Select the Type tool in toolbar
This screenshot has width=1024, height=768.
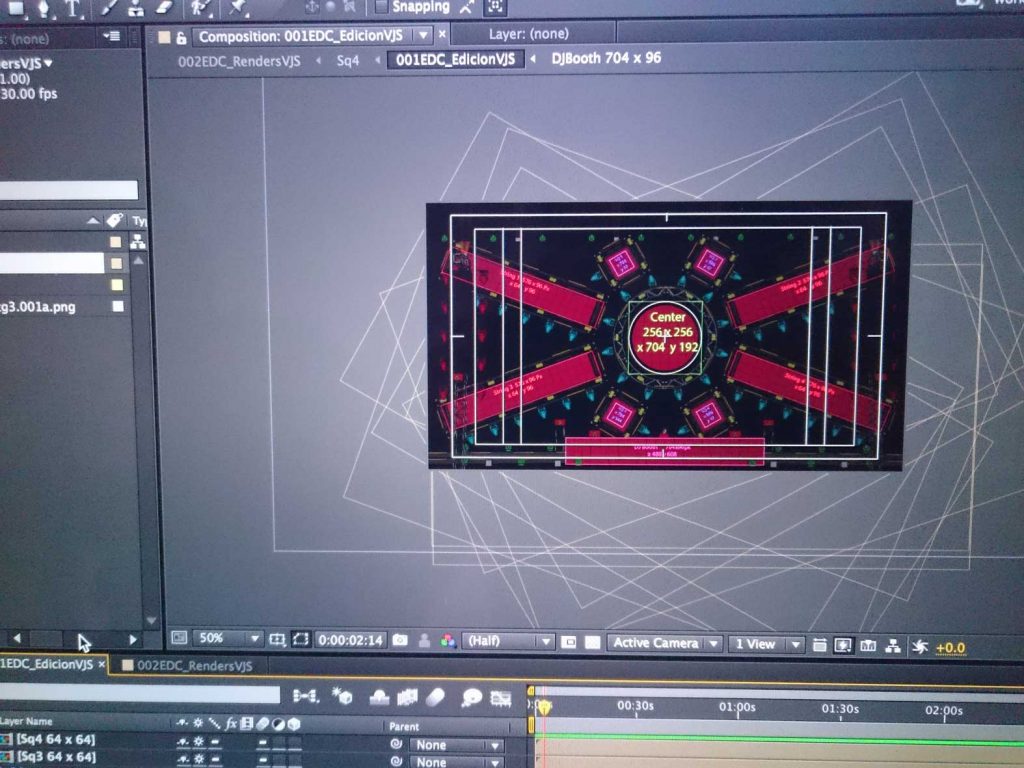point(72,8)
